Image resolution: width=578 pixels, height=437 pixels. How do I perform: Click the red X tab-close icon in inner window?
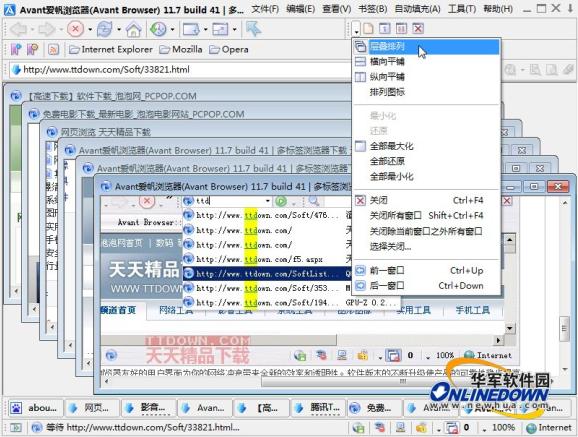click(x=507, y=201)
